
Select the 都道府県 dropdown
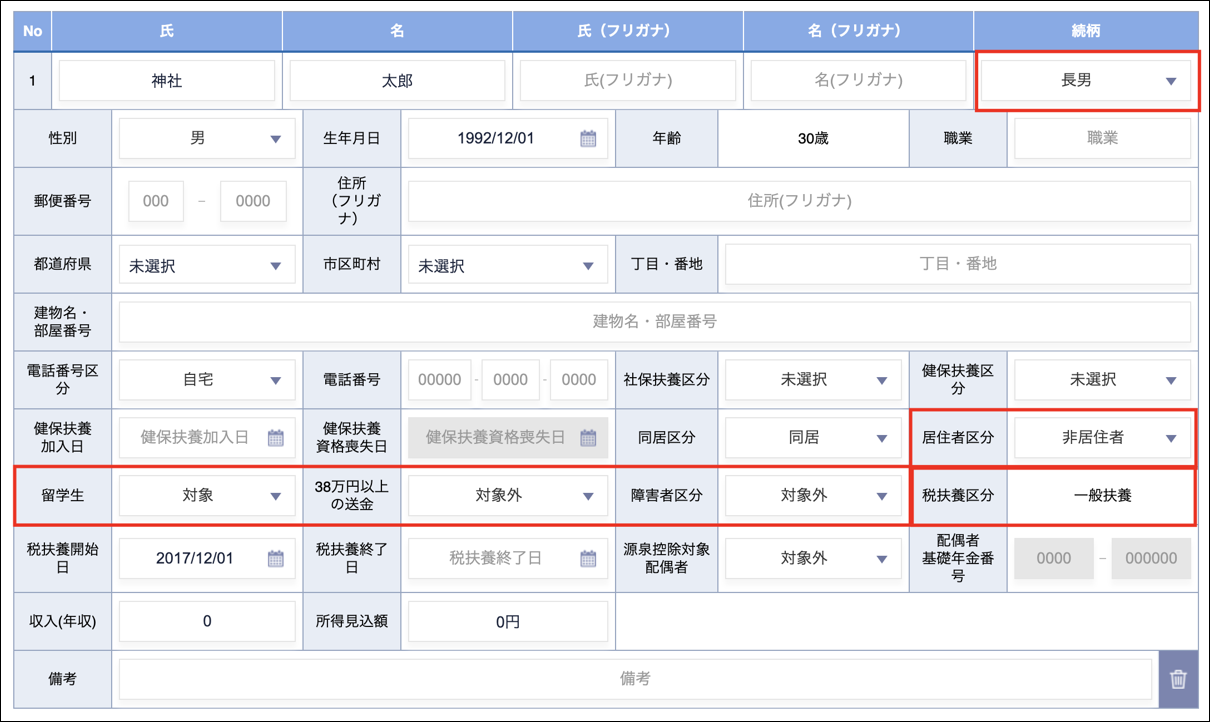pyautogui.click(x=207, y=267)
